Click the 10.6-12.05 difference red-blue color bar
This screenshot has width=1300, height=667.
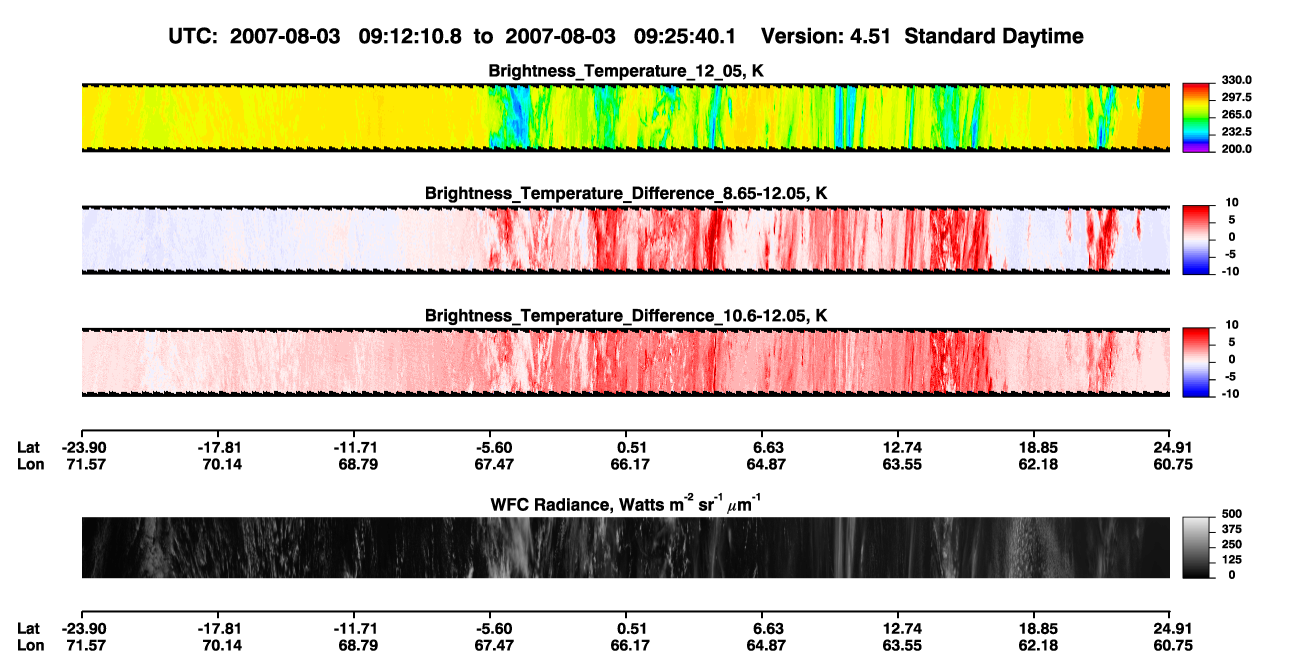tap(1195, 363)
